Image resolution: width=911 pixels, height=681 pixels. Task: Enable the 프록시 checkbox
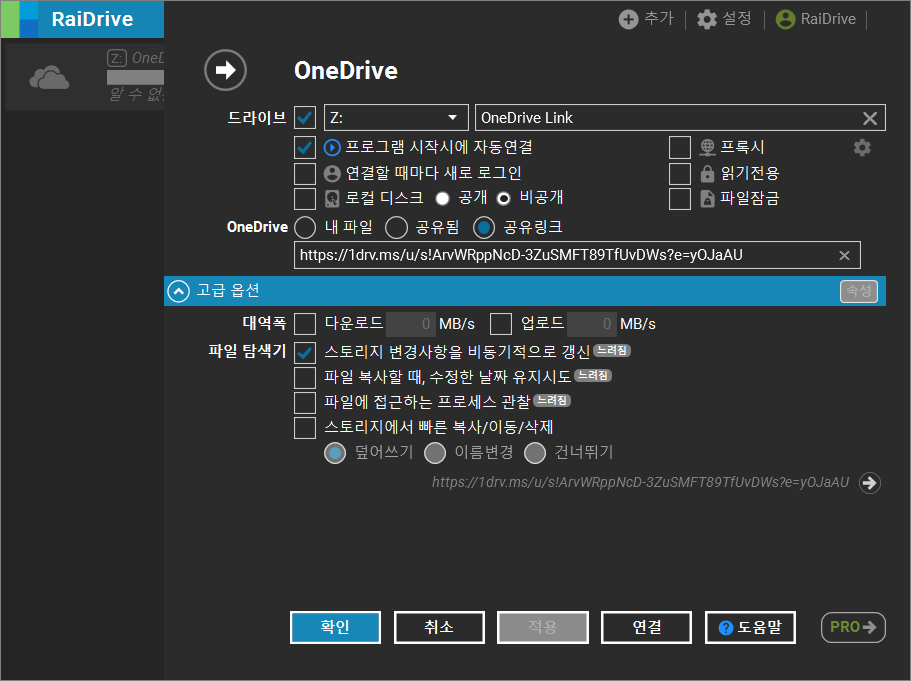[x=680, y=148]
